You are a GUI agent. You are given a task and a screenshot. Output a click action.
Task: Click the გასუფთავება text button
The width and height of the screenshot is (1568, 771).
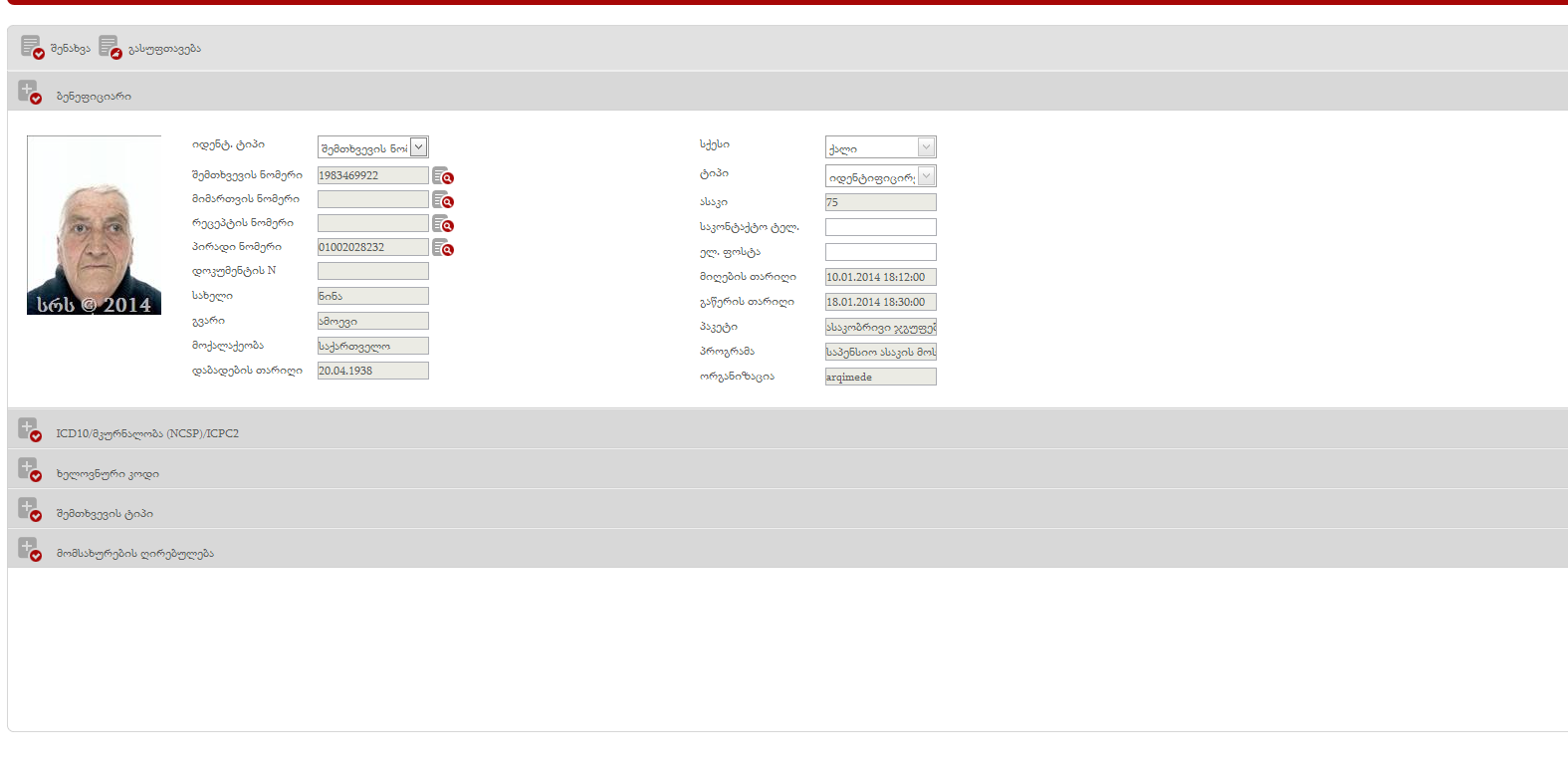(164, 49)
